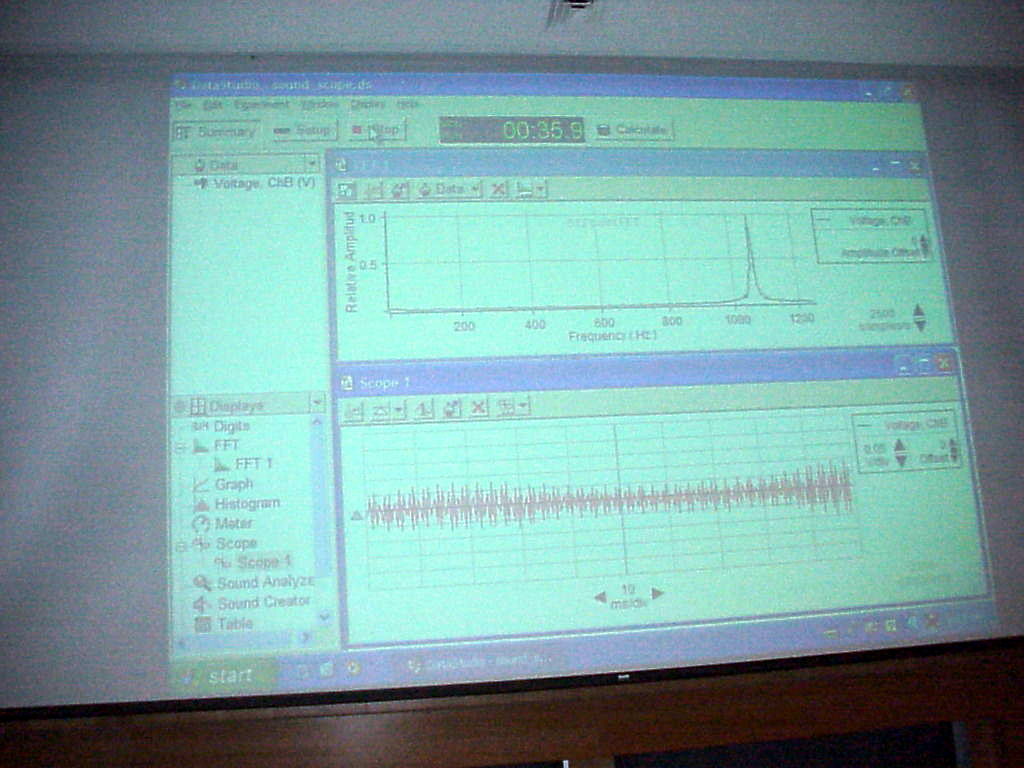Screen dimensions: 1024x768
Task: Open the Calculate tool
Action: (632, 129)
